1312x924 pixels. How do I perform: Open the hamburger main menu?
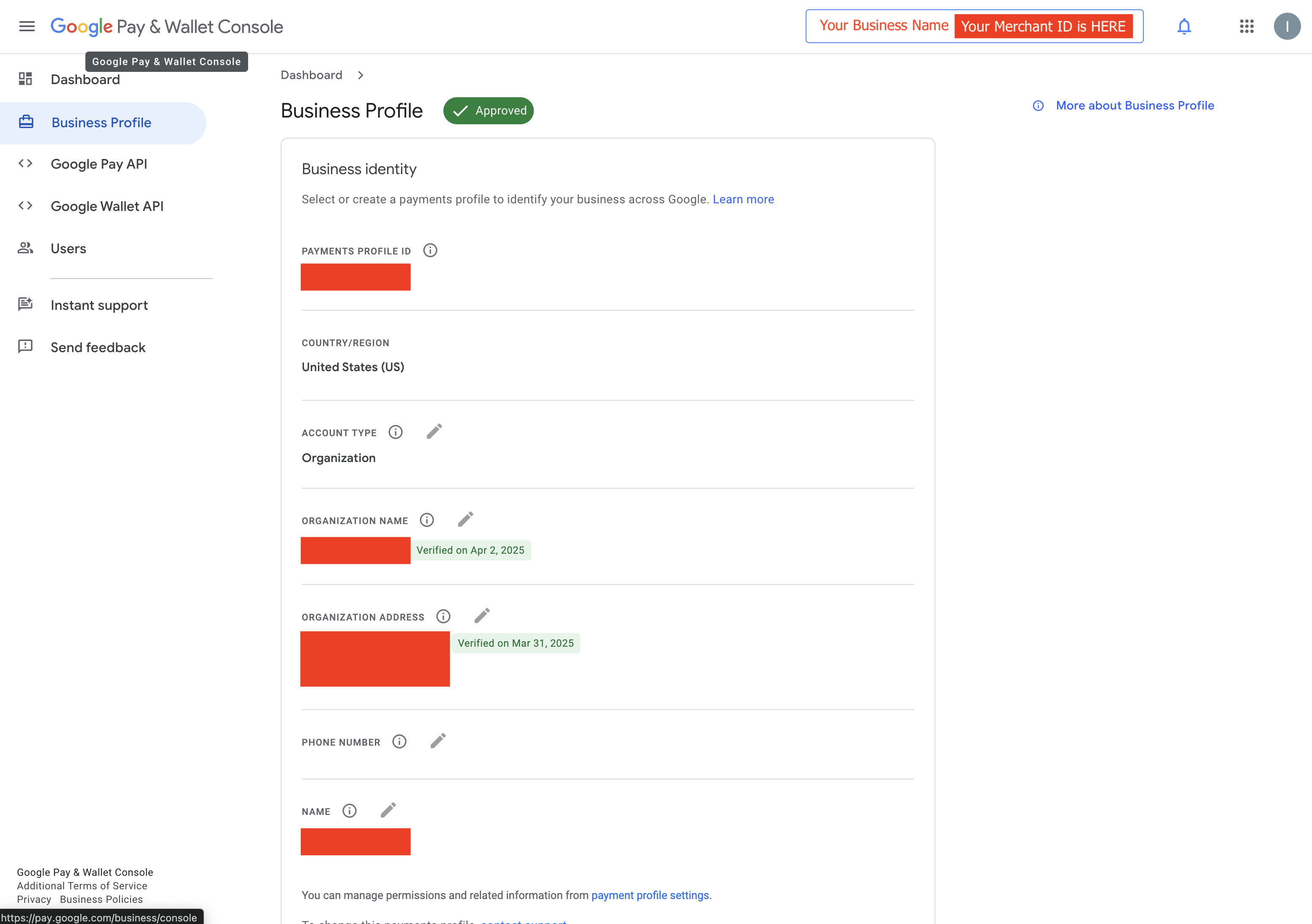pyautogui.click(x=27, y=26)
